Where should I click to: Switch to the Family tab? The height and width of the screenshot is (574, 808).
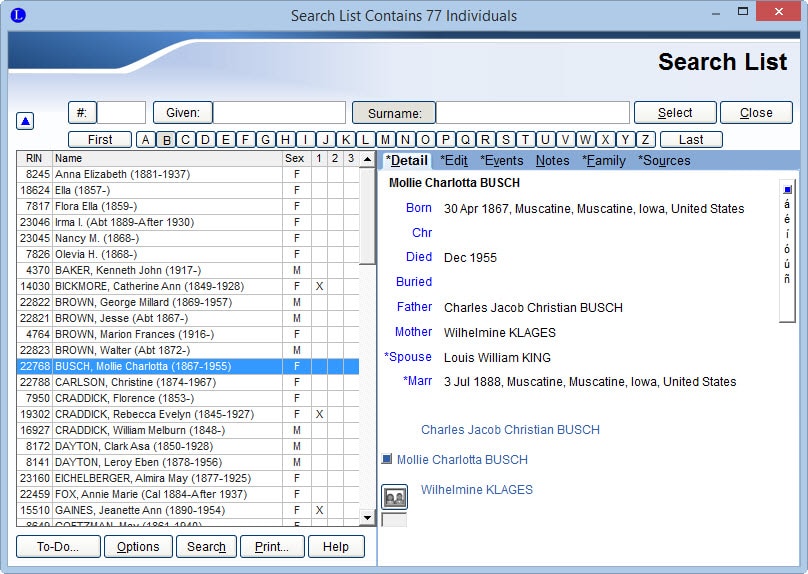click(603, 161)
